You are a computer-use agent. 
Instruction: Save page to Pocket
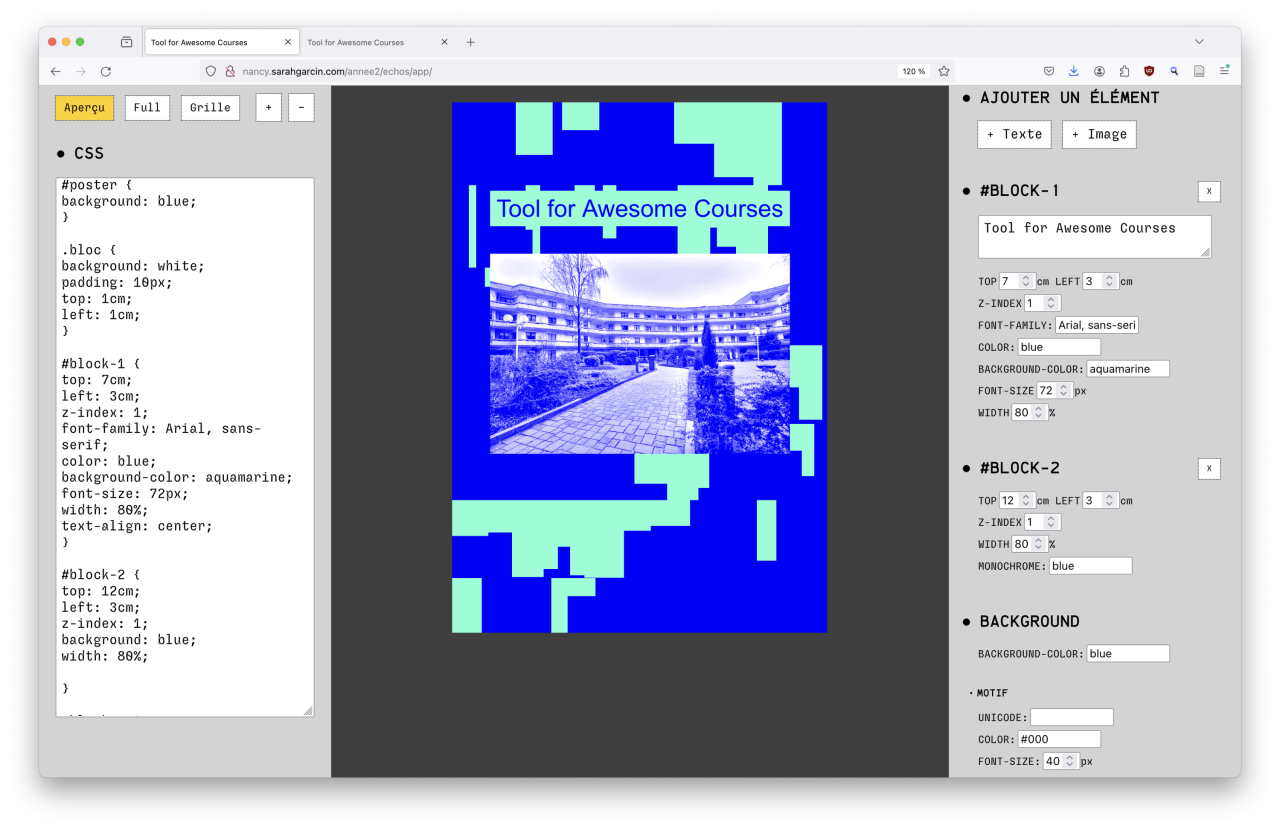pyautogui.click(x=1049, y=71)
